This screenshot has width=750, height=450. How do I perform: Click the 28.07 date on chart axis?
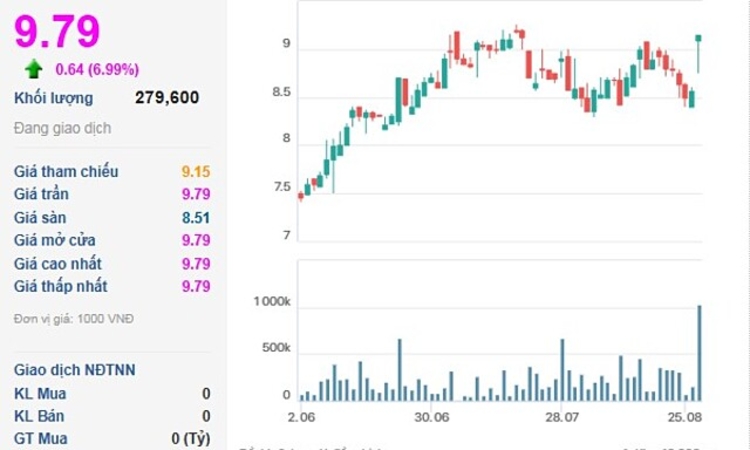(x=562, y=416)
